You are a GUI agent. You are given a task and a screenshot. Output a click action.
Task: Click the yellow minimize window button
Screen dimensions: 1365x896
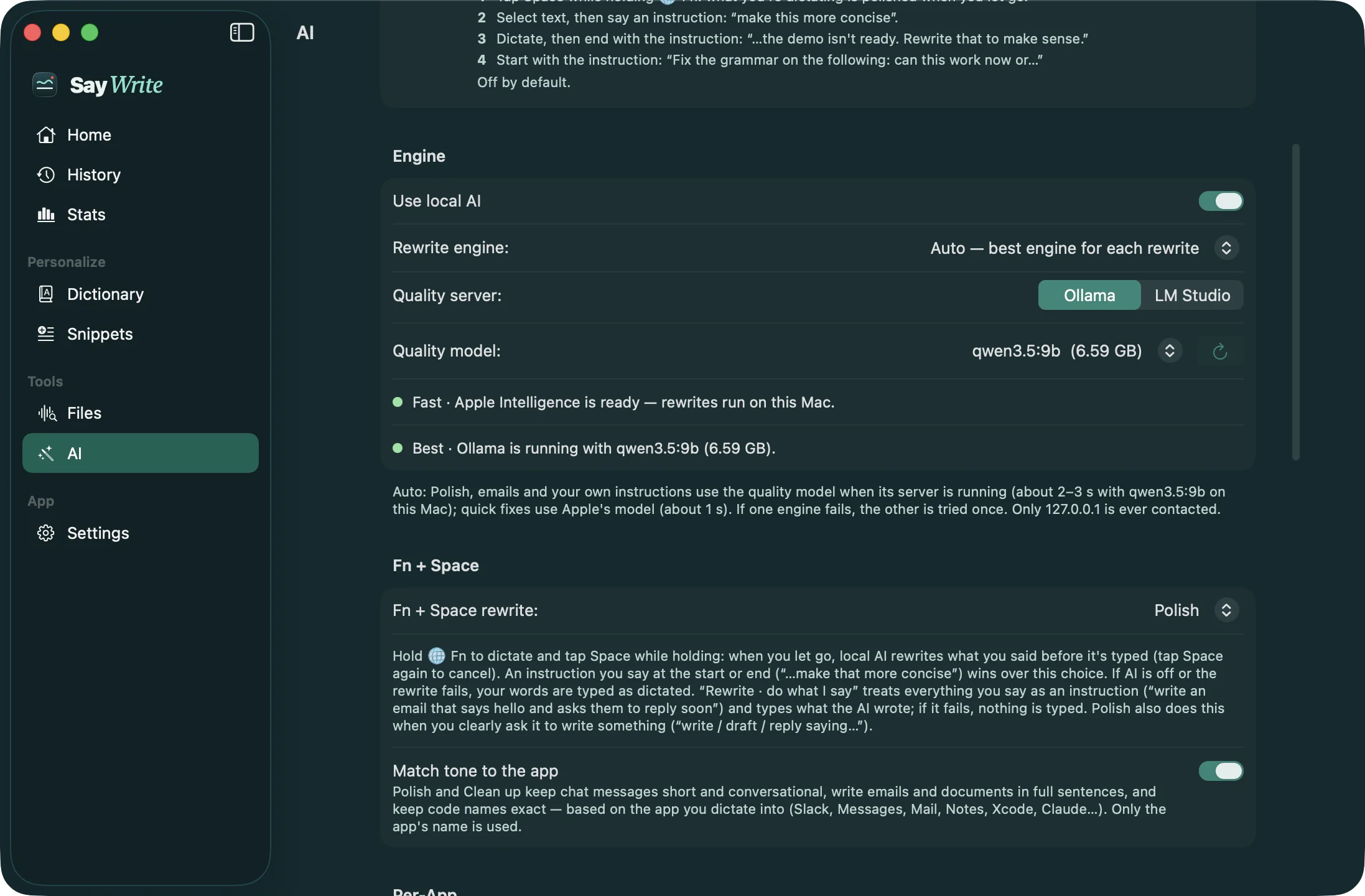61,32
